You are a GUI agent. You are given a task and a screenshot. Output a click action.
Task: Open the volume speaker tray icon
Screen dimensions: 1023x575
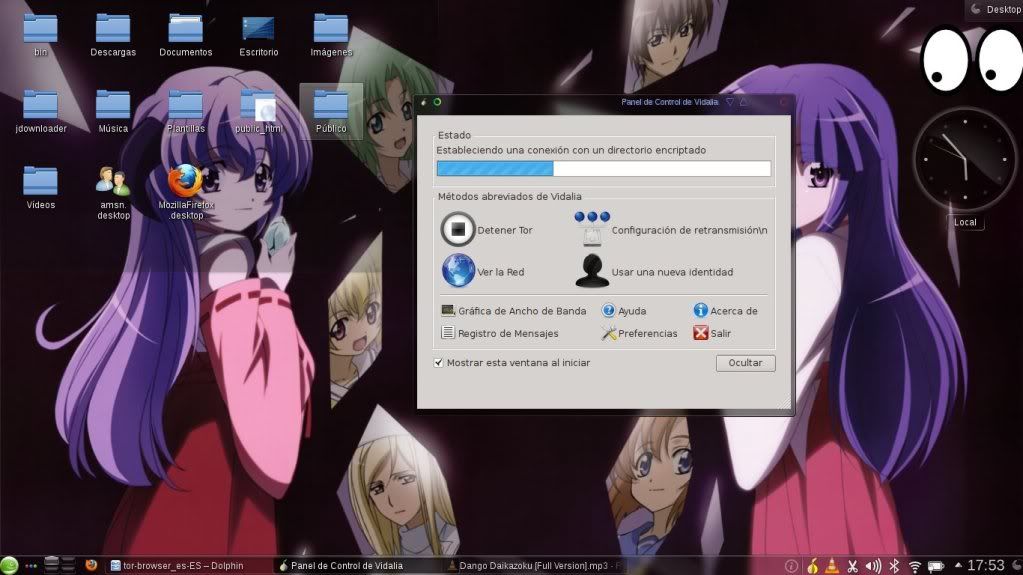(x=873, y=566)
